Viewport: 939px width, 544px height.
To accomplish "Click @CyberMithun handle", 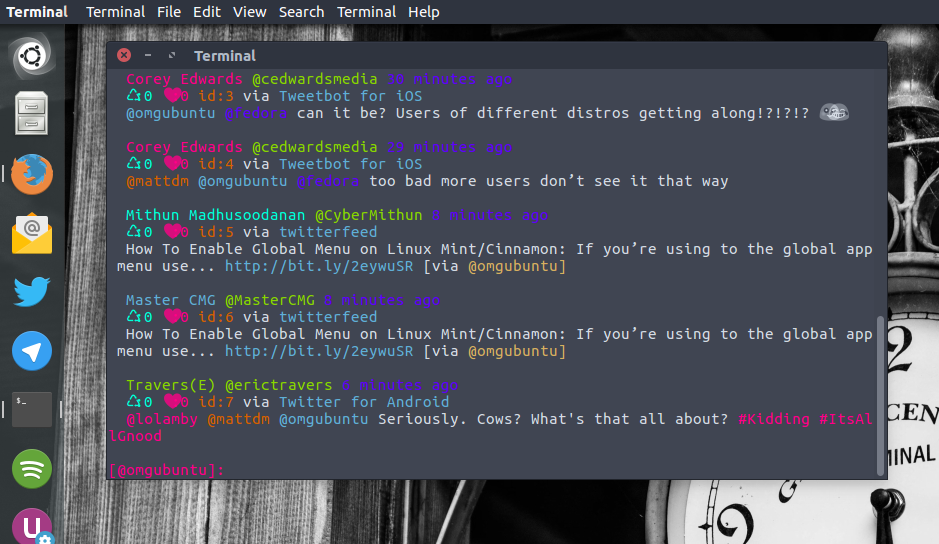I will click(368, 215).
